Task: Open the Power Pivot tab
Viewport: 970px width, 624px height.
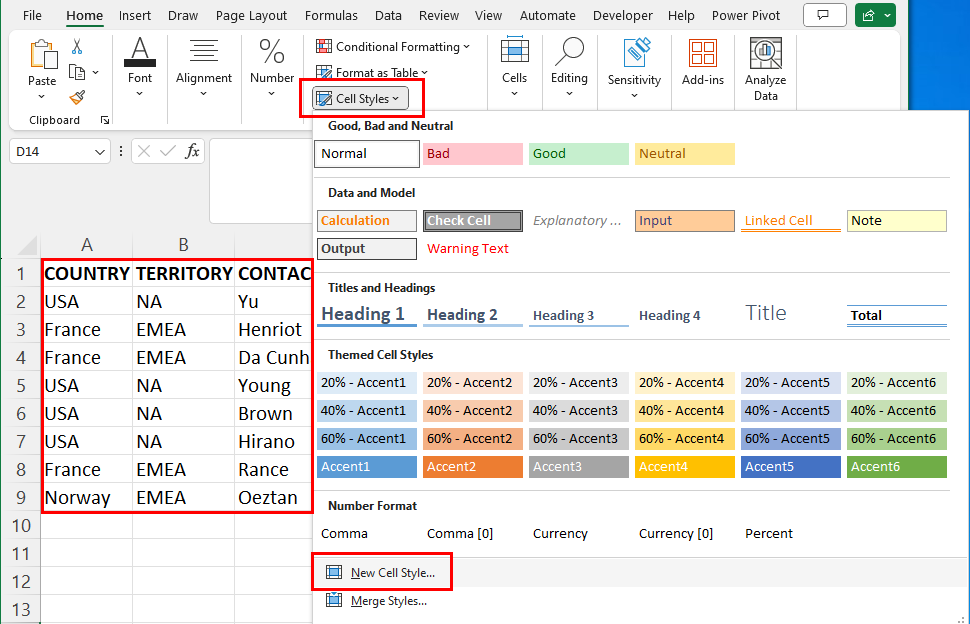Action: (746, 15)
